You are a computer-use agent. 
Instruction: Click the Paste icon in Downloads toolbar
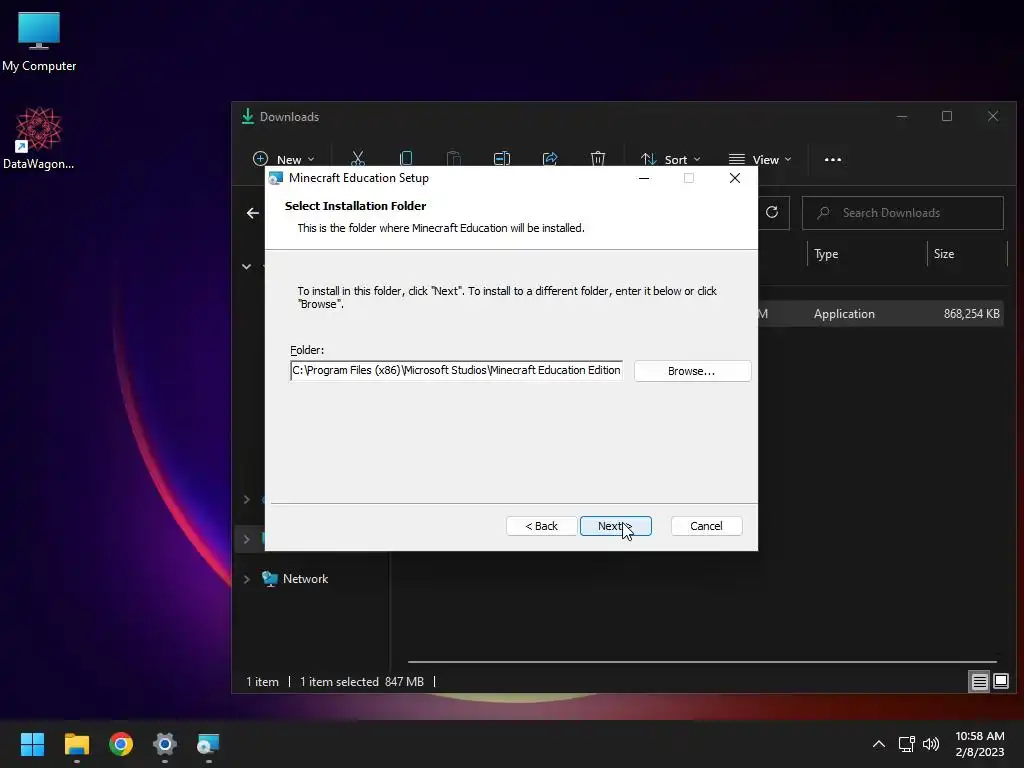pyautogui.click(x=453, y=159)
